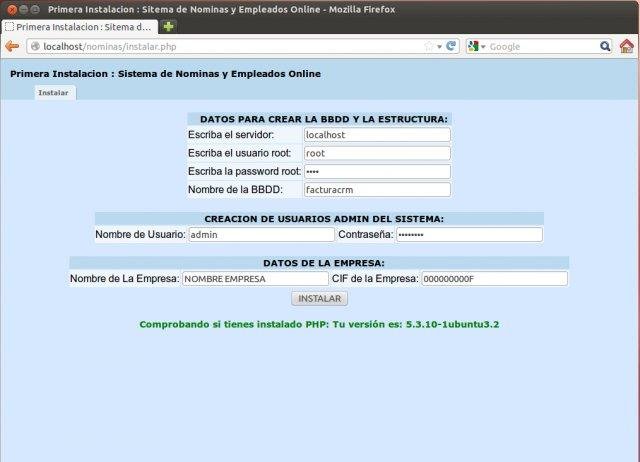The height and width of the screenshot is (462, 640).
Task: Click the INSTALAR button
Action: [x=320, y=299]
